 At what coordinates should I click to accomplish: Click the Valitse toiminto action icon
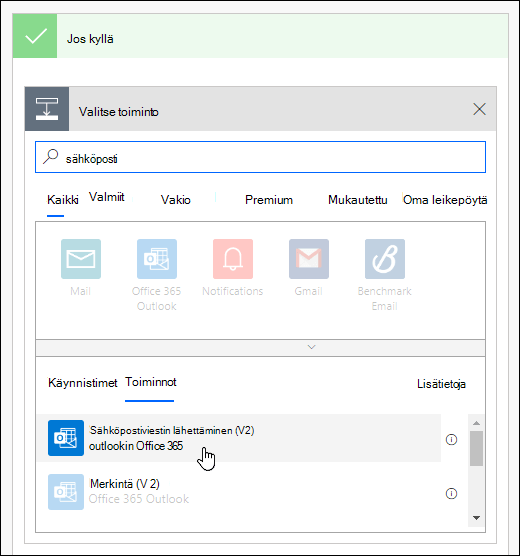tap(47, 109)
